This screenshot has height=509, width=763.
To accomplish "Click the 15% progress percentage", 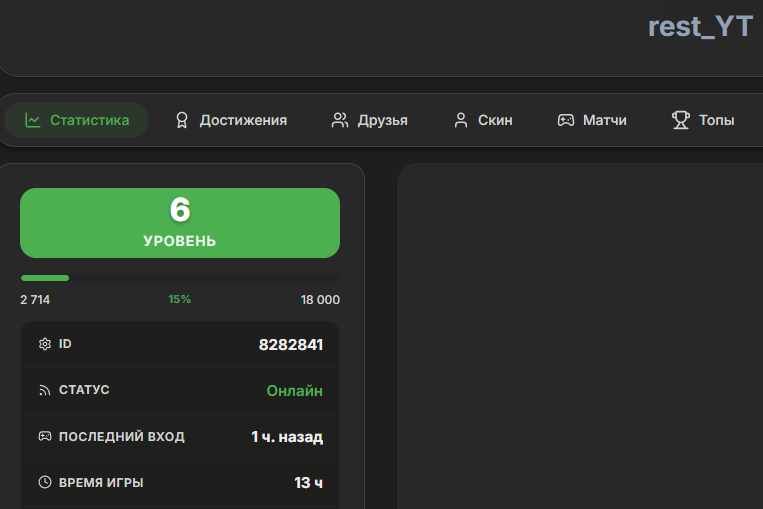I will point(180,299).
